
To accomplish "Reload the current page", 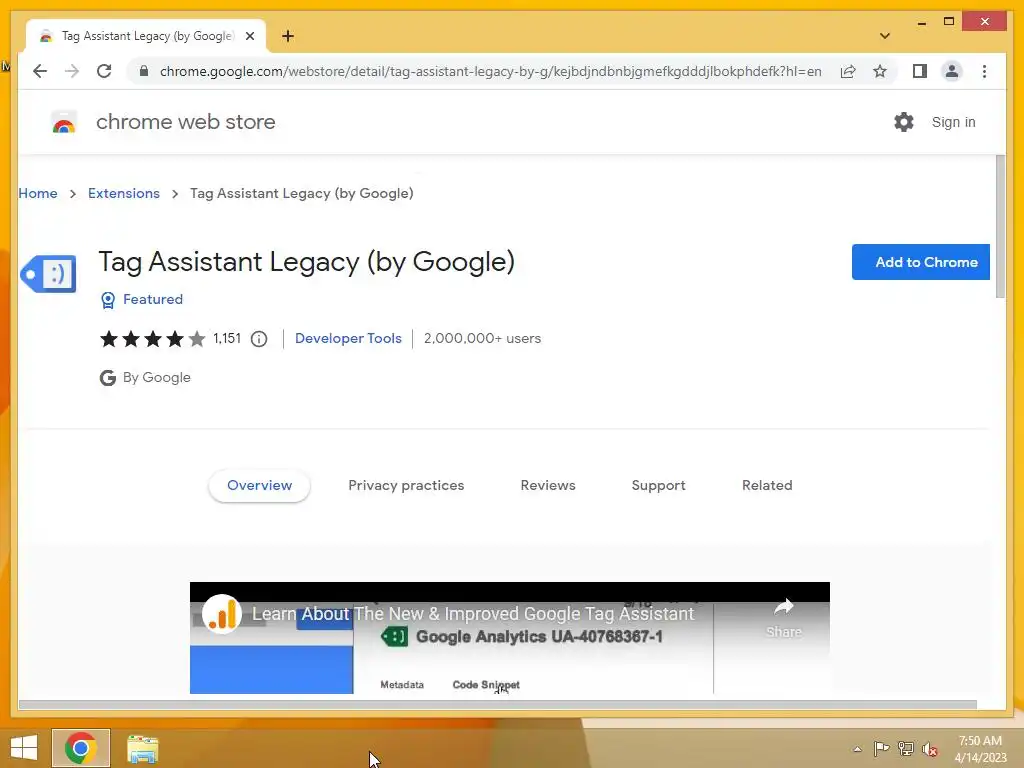I will (104, 71).
